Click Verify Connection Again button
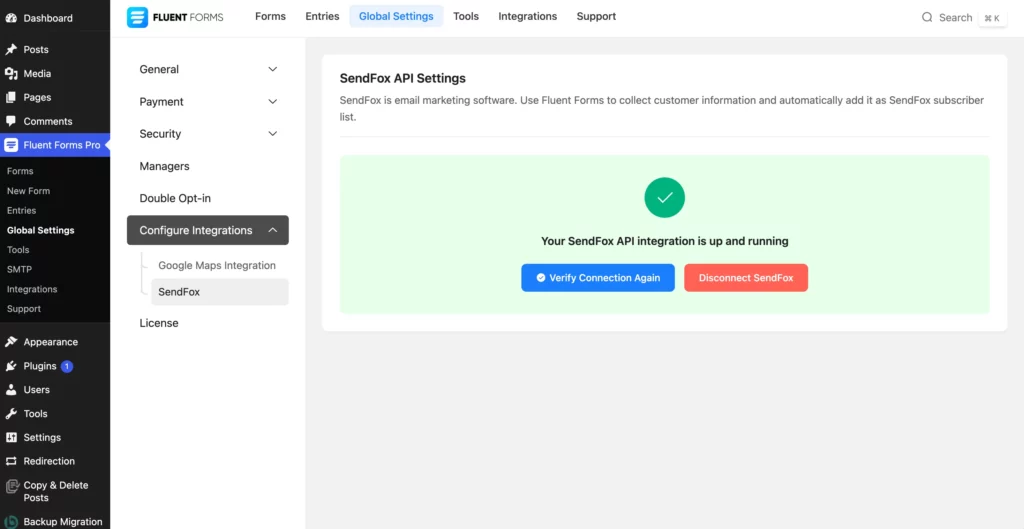1024x529 pixels. pos(598,278)
